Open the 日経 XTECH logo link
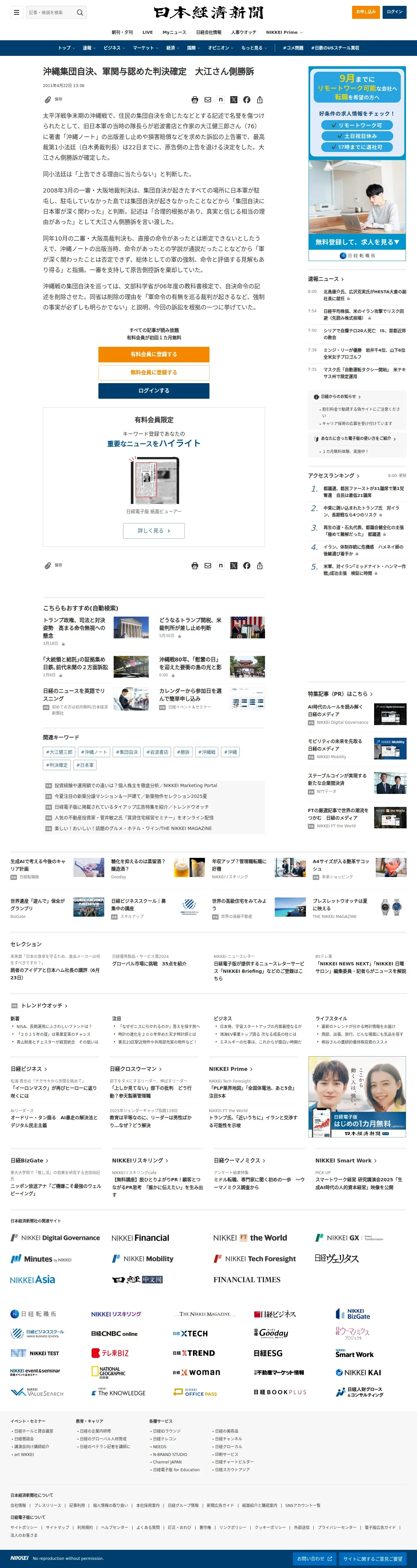The width and height of the screenshot is (417, 1568). point(190,1333)
